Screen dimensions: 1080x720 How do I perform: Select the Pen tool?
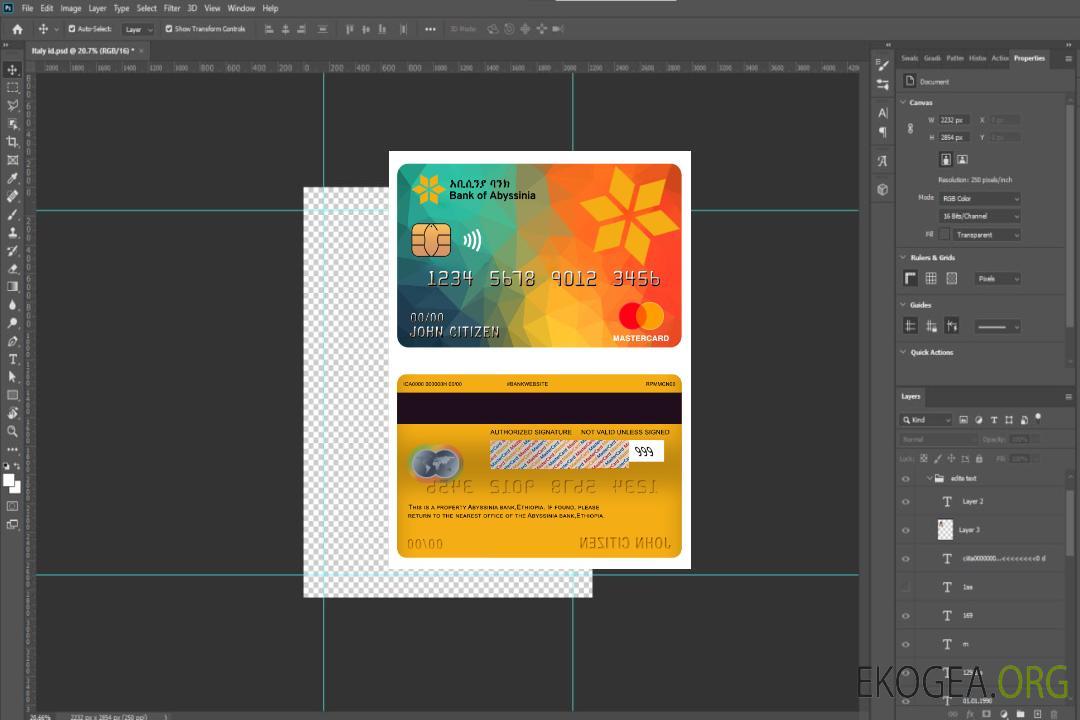coord(12,341)
